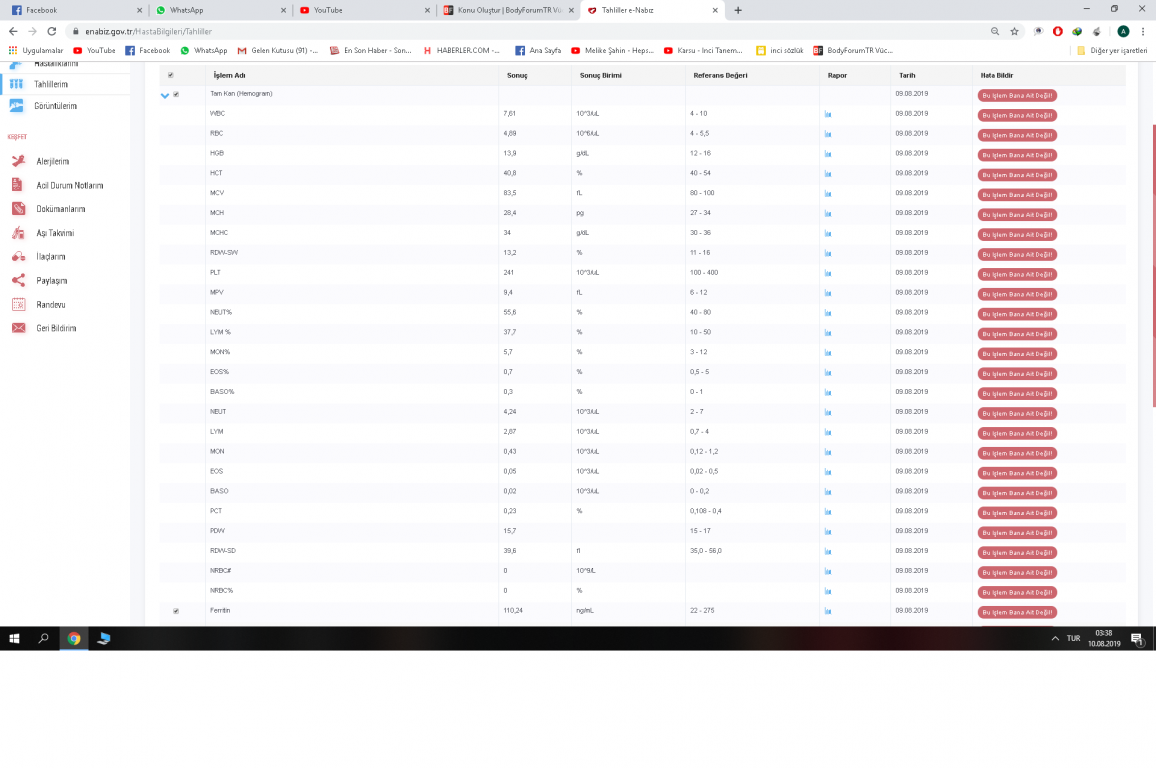
Task: Show hidden system tray icons arrow
Action: coord(1055,638)
